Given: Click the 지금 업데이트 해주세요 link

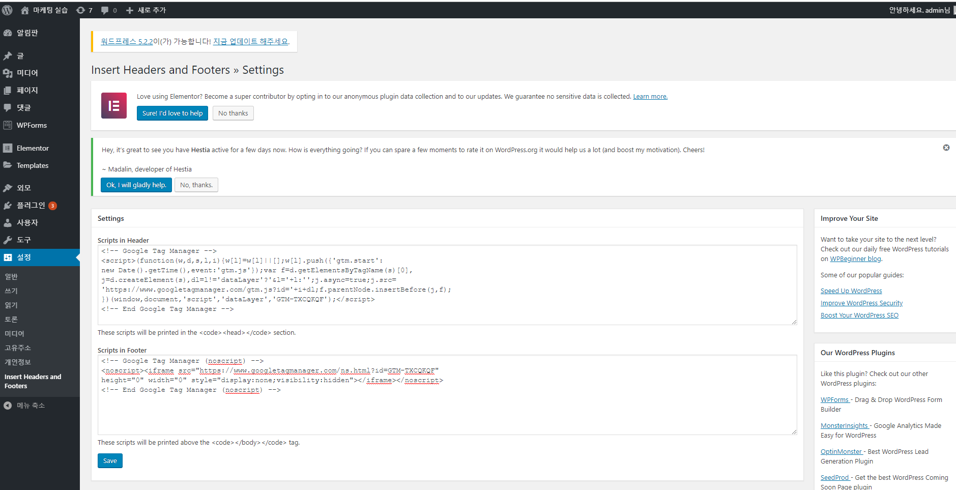Looking at the screenshot, I should coord(251,41).
